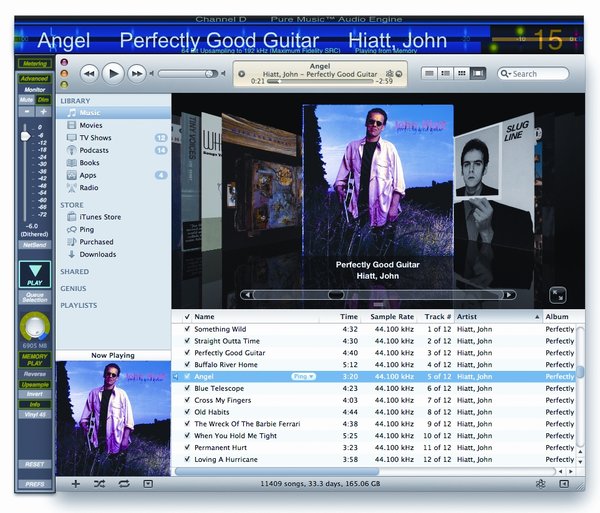
Task: Click the round Play button in toolbar
Action: pos(113,73)
